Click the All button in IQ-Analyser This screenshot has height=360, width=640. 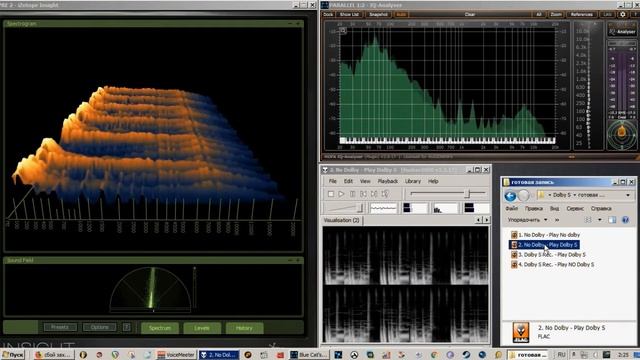(x=539, y=14)
